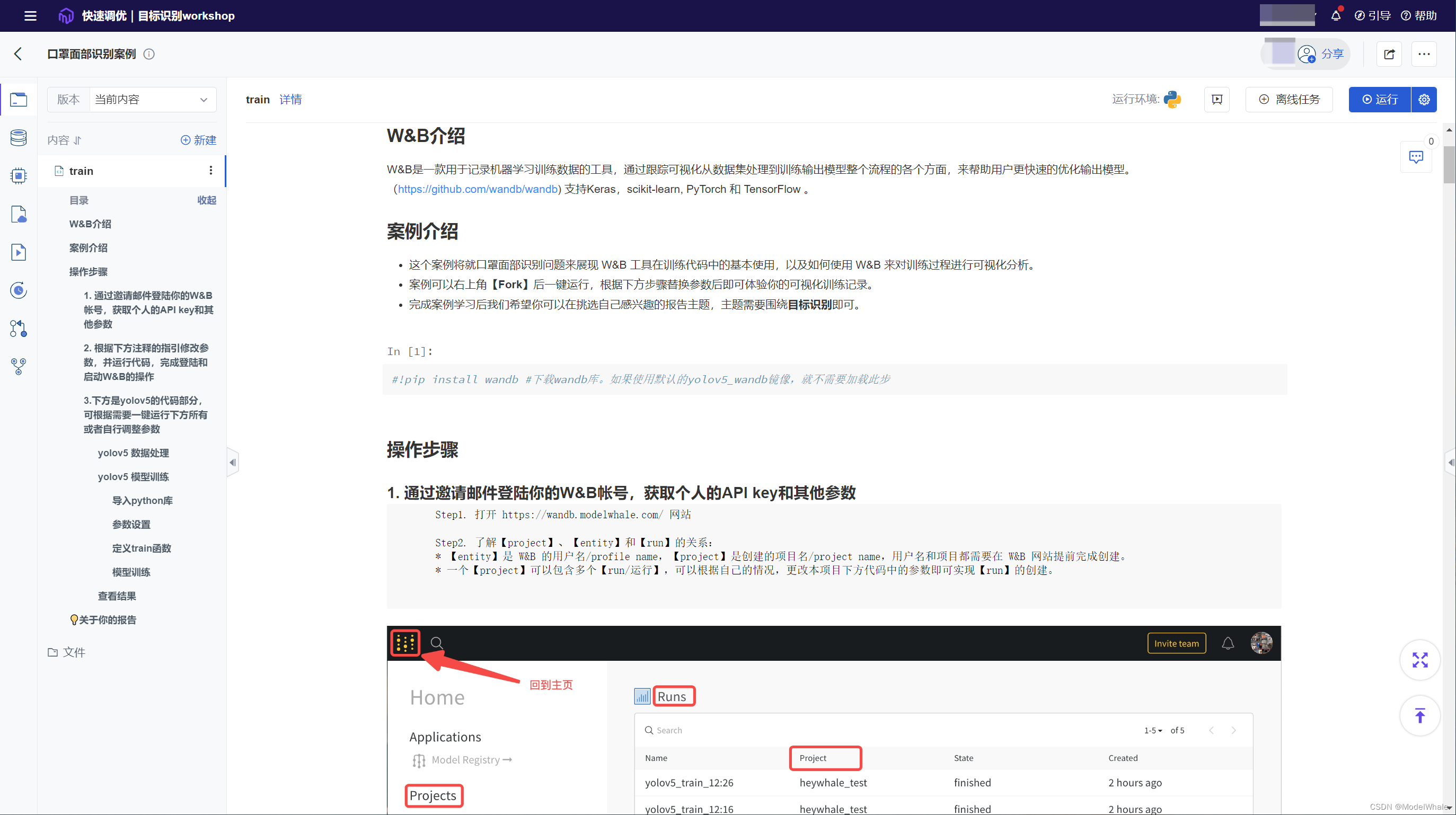Image resolution: width=1456 pixels, height=815 pixels.
Task: Open the wandb GitHub hyperlink
Action: 478,189
